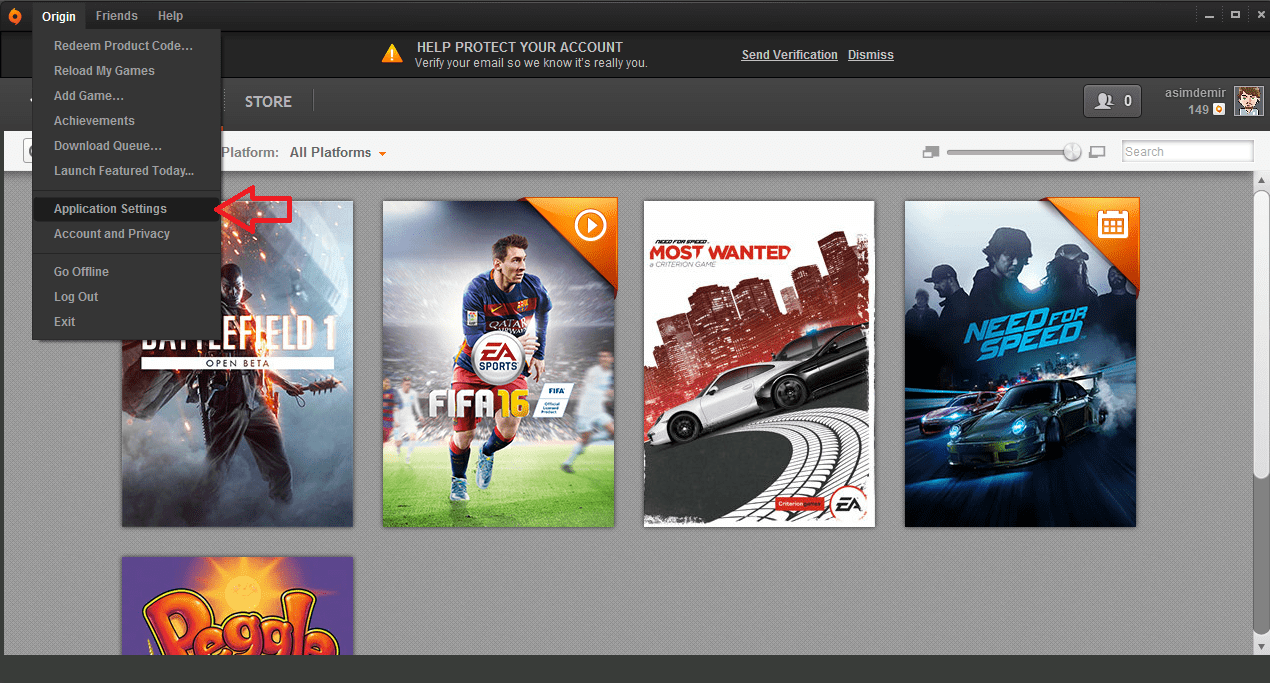Open Download Queue
1270x683 pixels.
point(126,146)
